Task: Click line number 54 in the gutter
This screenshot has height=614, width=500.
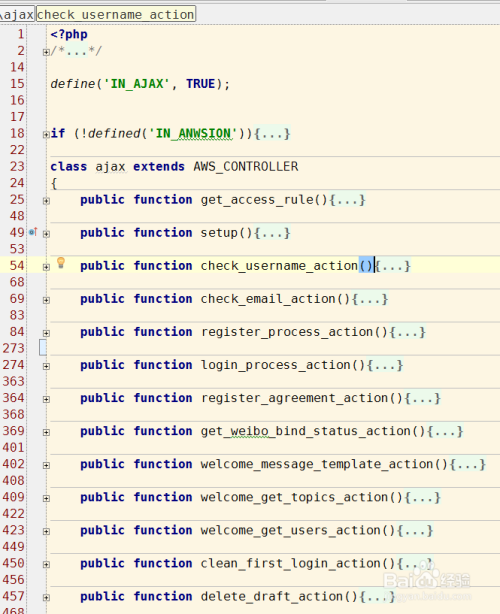Action: [17, 266]
